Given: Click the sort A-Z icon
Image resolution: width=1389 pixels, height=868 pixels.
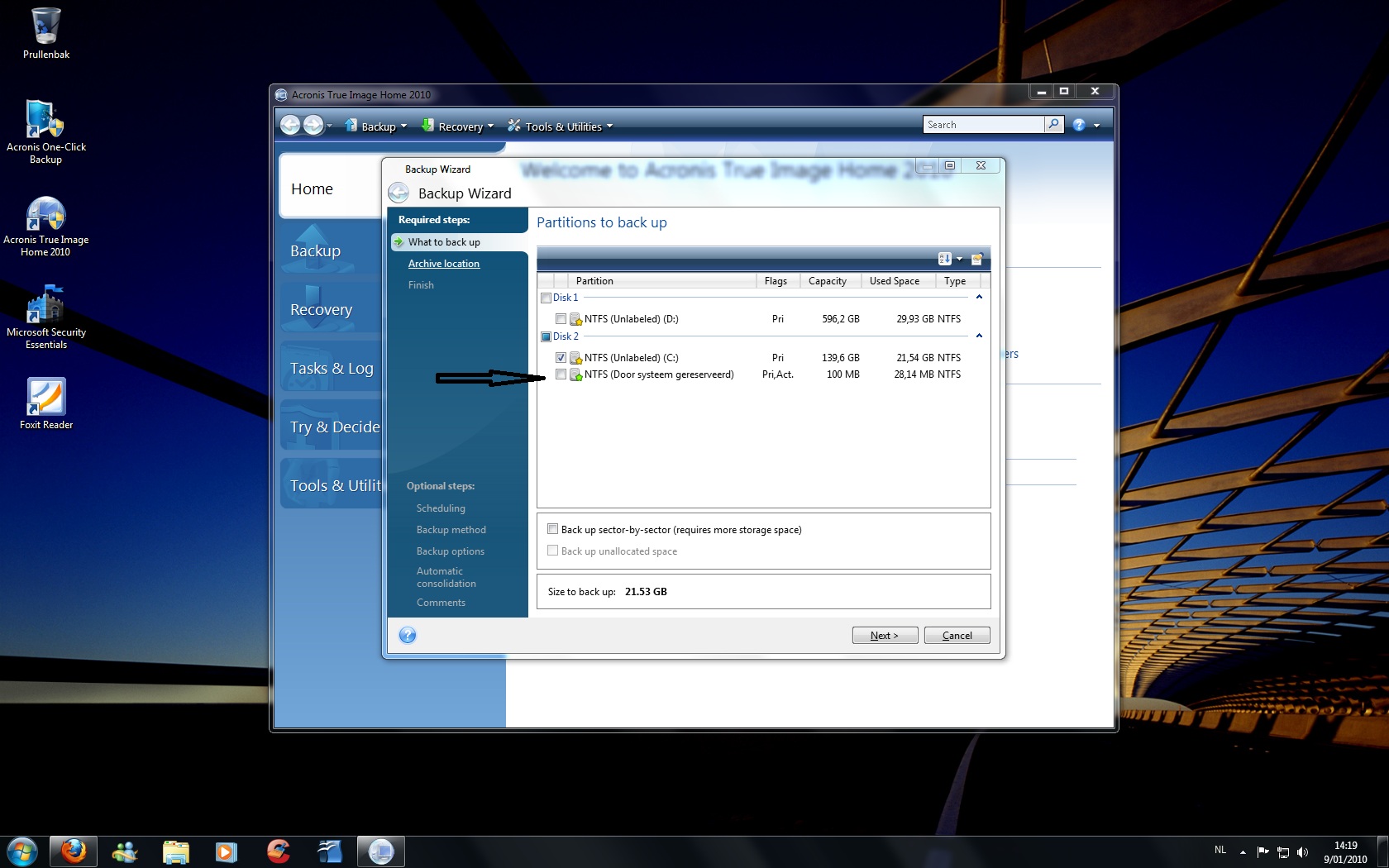Looking at the screenshot, I should [x=944, y=259].
